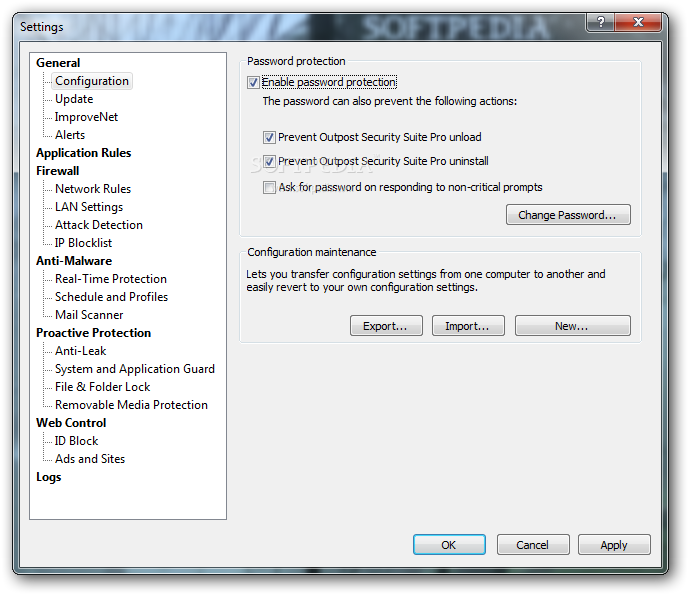689x595 pixels.
Task: Open the Update settings page
Action: (x=74, y=99)
